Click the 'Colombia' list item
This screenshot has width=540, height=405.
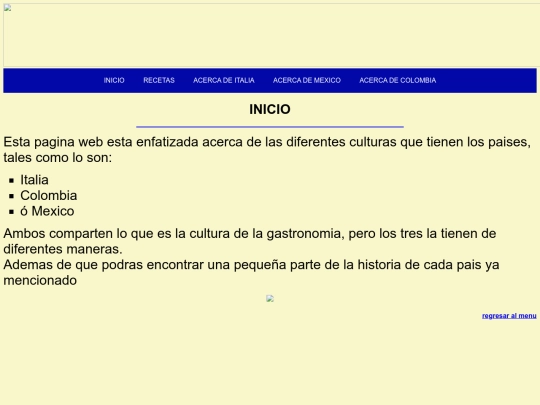pos(49,196)
